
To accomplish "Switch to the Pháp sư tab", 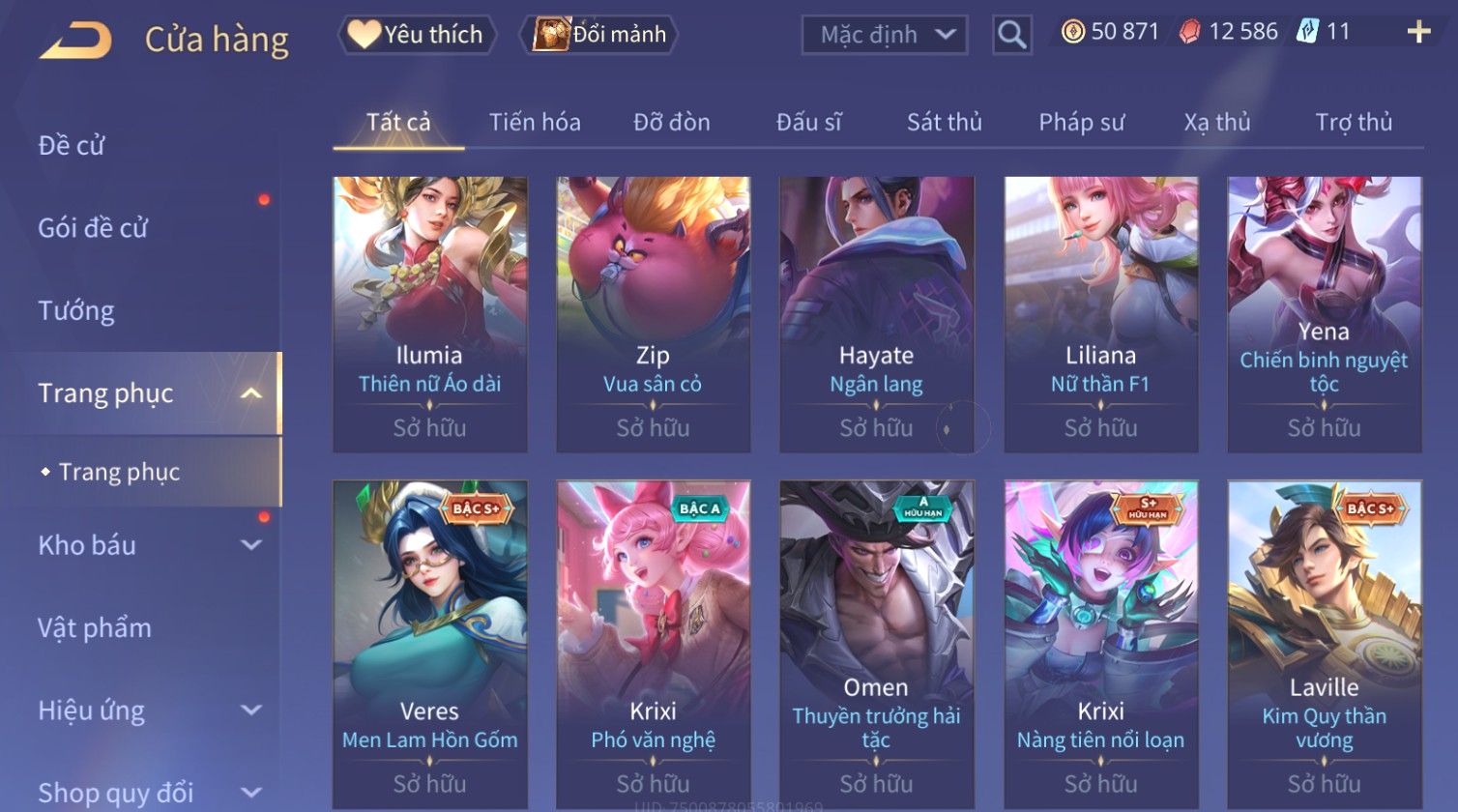I will coord(1082,123).
